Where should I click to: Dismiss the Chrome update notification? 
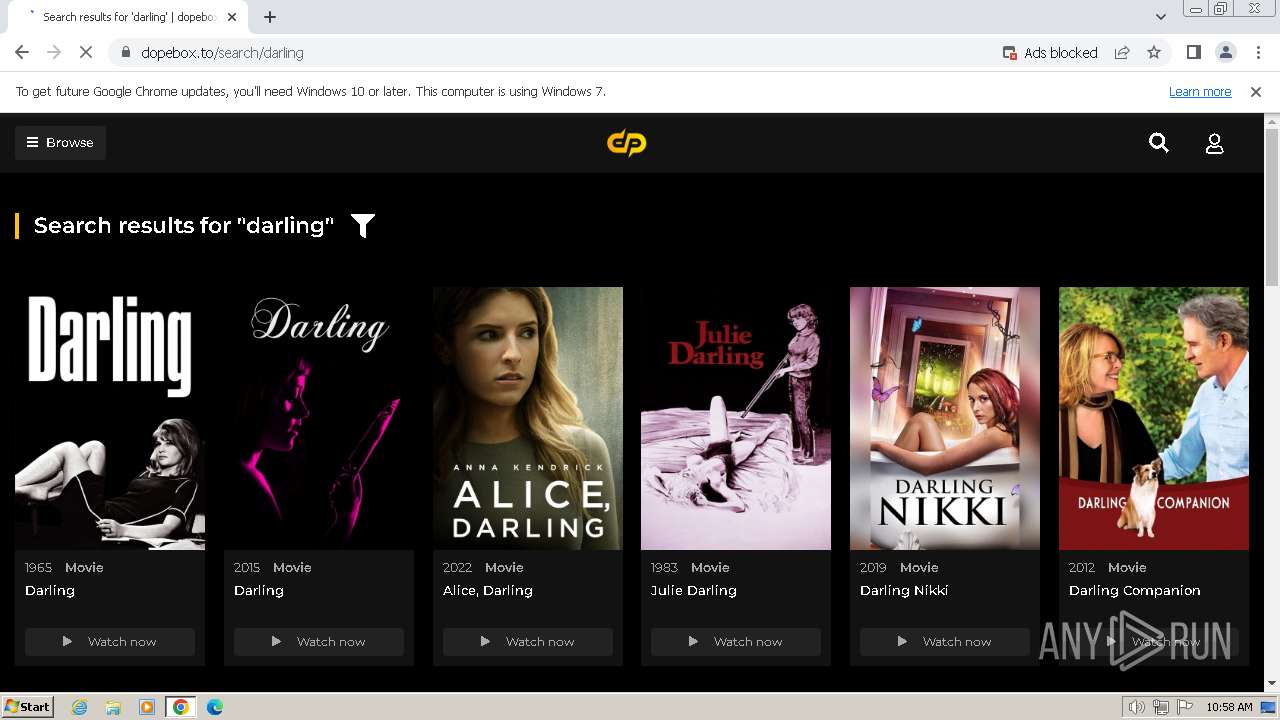1256,91
